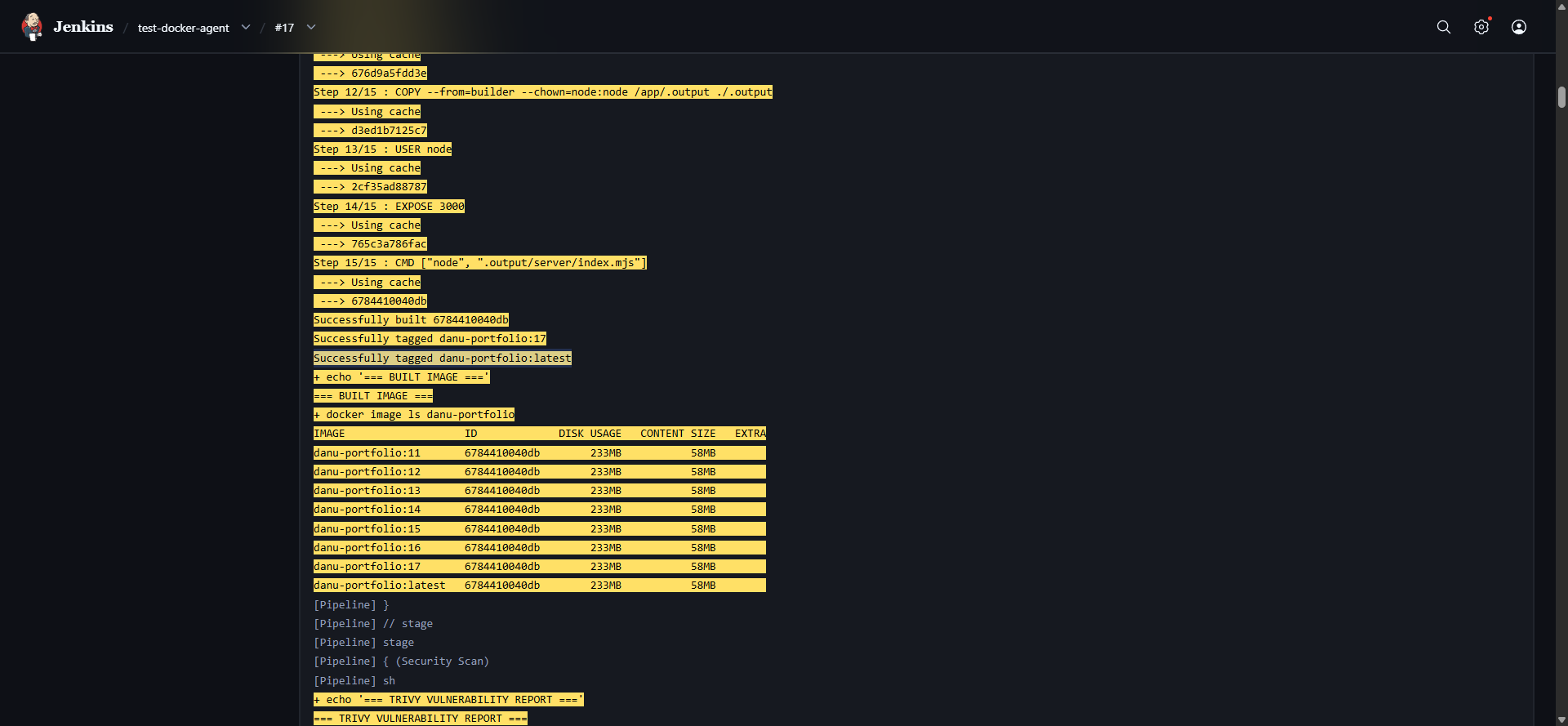Click '[Pipeline] { (Security Scan)' line
Screen dimensions: 1568x726
pyautogui.click(x=401, y=661)
